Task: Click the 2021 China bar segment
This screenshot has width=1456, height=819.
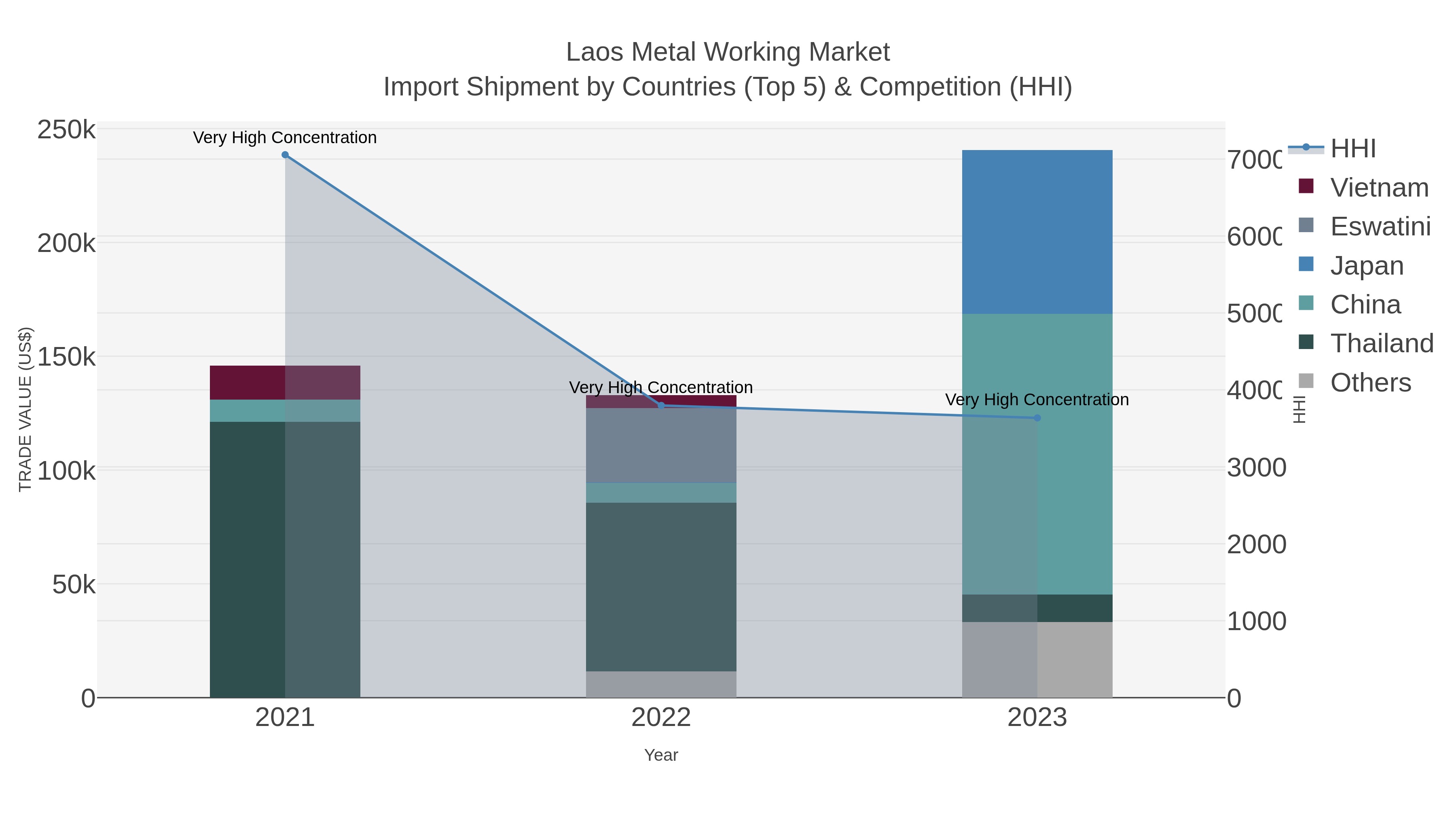Action: 285,411
